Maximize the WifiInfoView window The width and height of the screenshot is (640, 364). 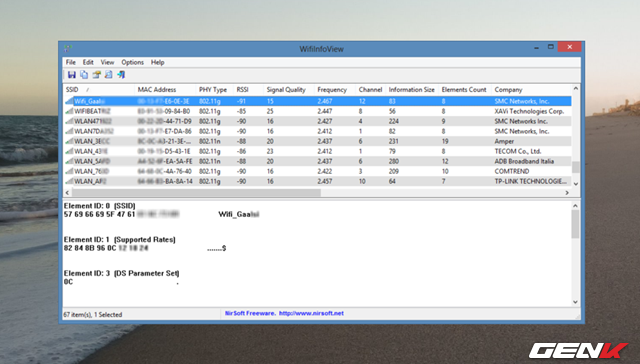tap(551, 47)
